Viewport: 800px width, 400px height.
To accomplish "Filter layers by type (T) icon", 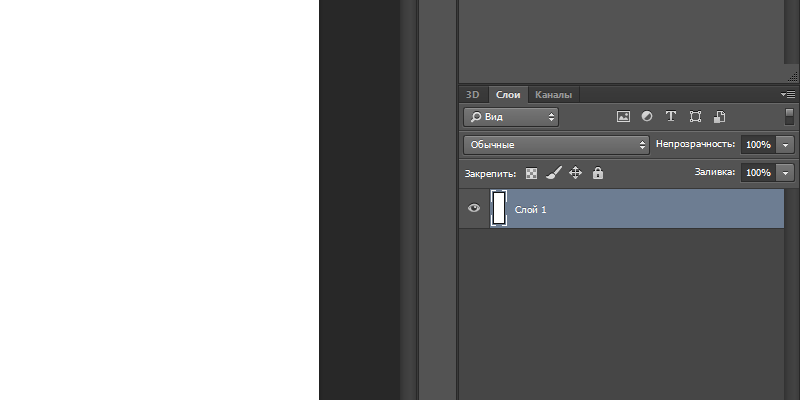I will pos(671,117).
